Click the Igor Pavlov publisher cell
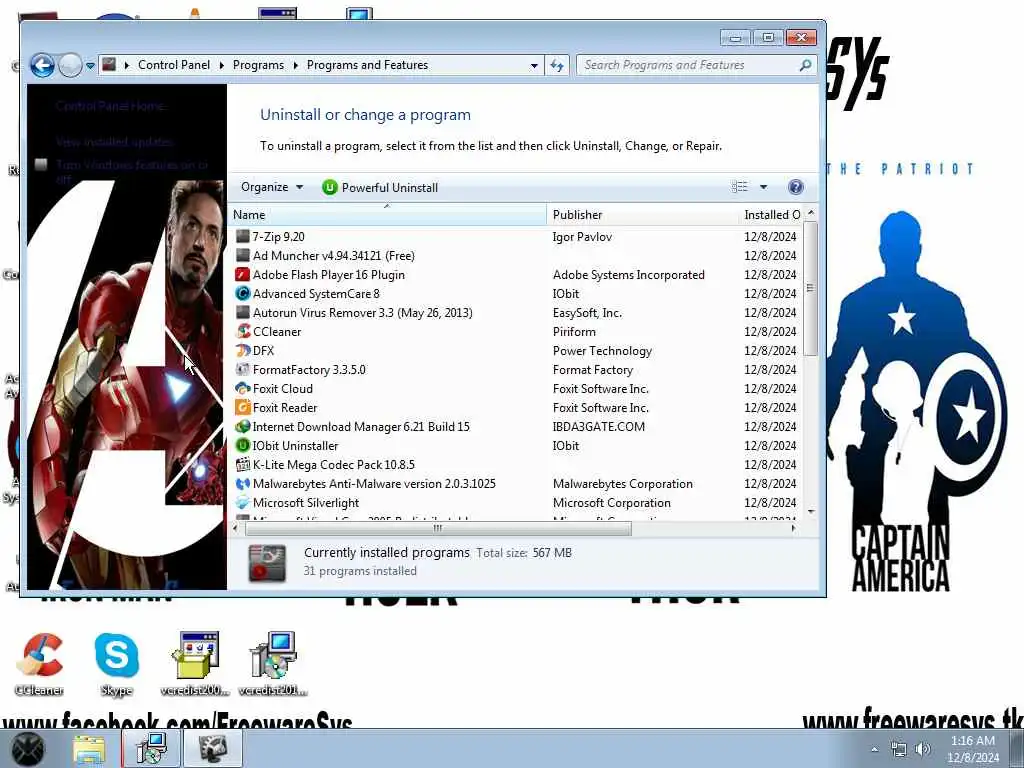1024x768 pixels. (582, 236)
